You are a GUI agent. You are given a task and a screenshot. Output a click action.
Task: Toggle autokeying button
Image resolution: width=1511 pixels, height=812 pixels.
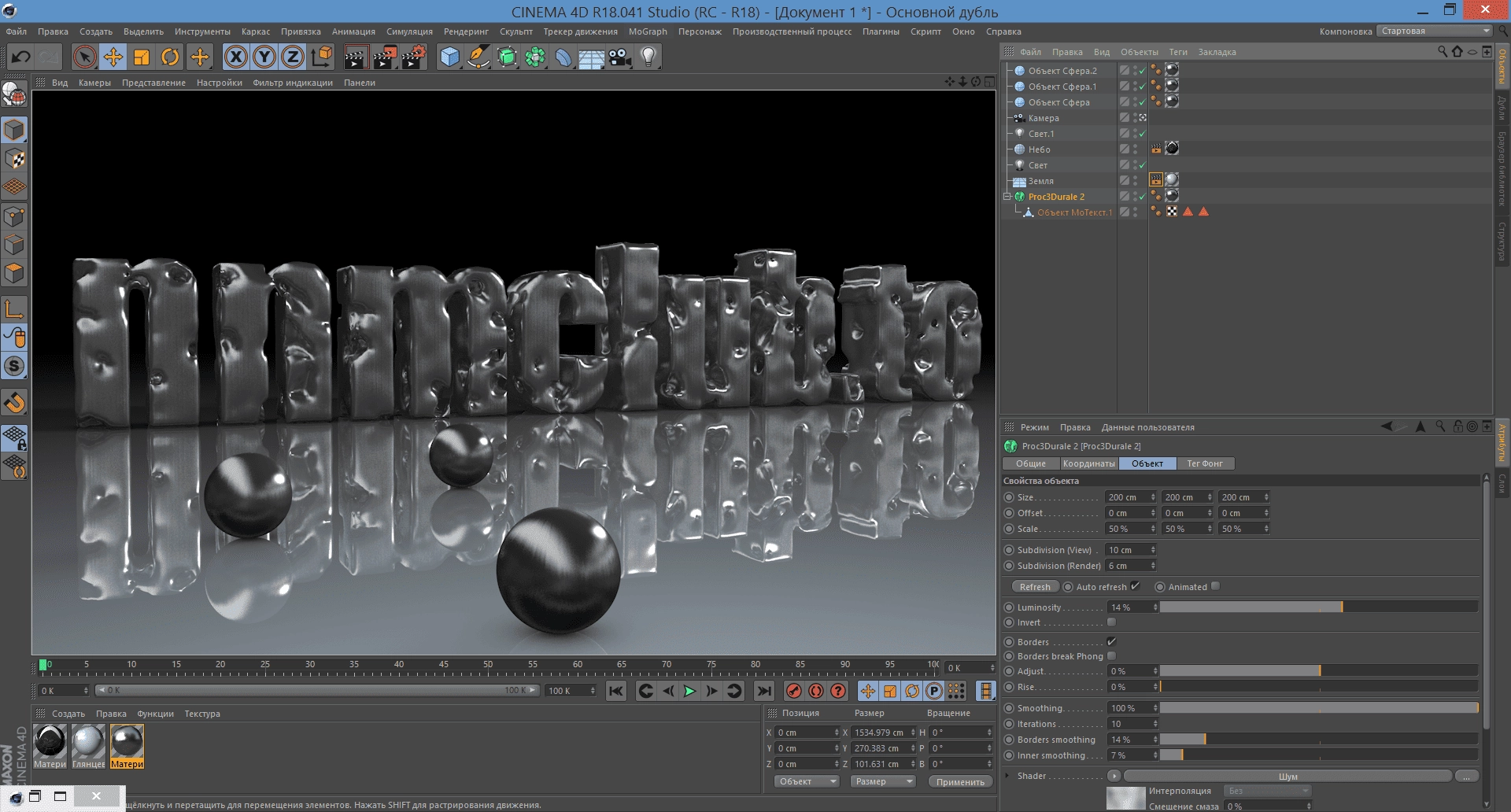tap(816, 691)
